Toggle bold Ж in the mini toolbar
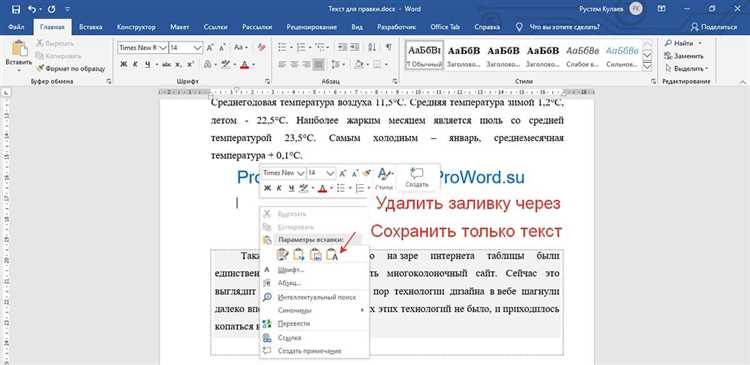This screenshot has height=365, width=750. (x=267, y=188)
